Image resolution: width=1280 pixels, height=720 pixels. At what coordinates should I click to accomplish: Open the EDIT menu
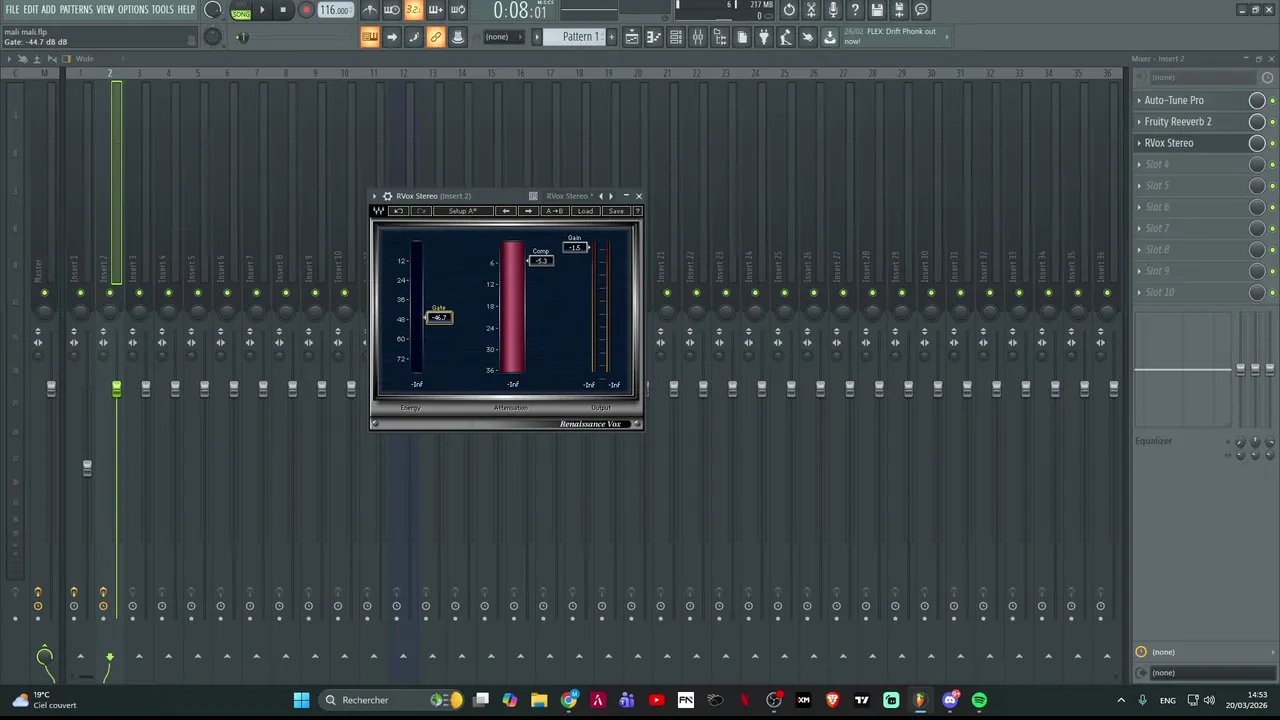[x=31, y=9]
